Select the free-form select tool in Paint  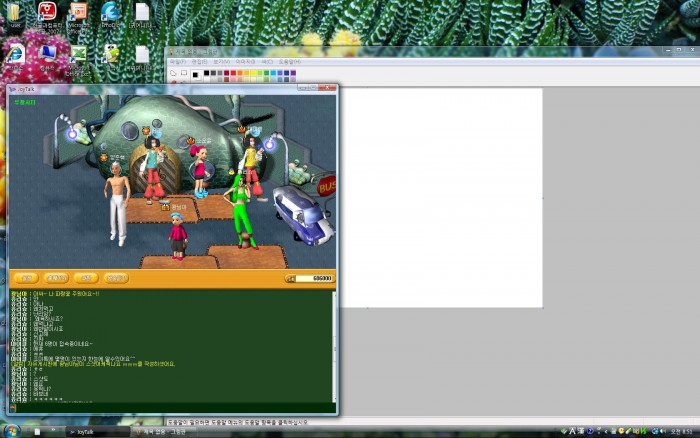(172, 73)
